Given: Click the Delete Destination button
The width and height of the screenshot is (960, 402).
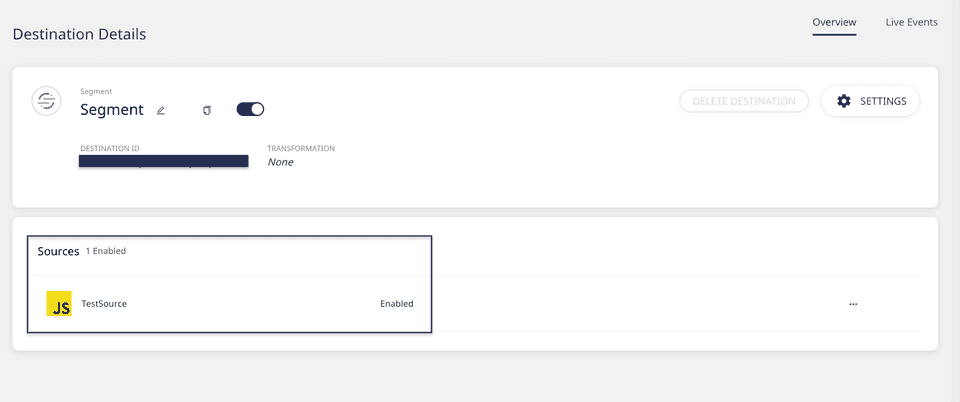Looking at the screenshot, I should pyautogui.click(x=743, y=101).
